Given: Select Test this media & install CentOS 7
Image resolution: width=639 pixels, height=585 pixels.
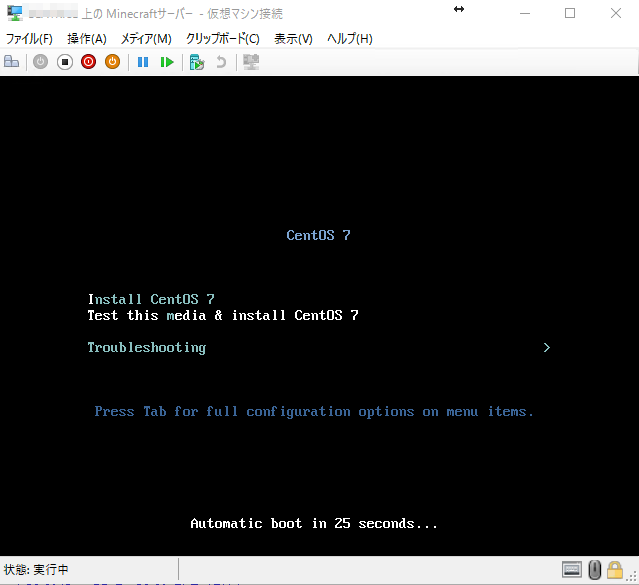Looking at the screenshot, I should click(x=223, y=315).
